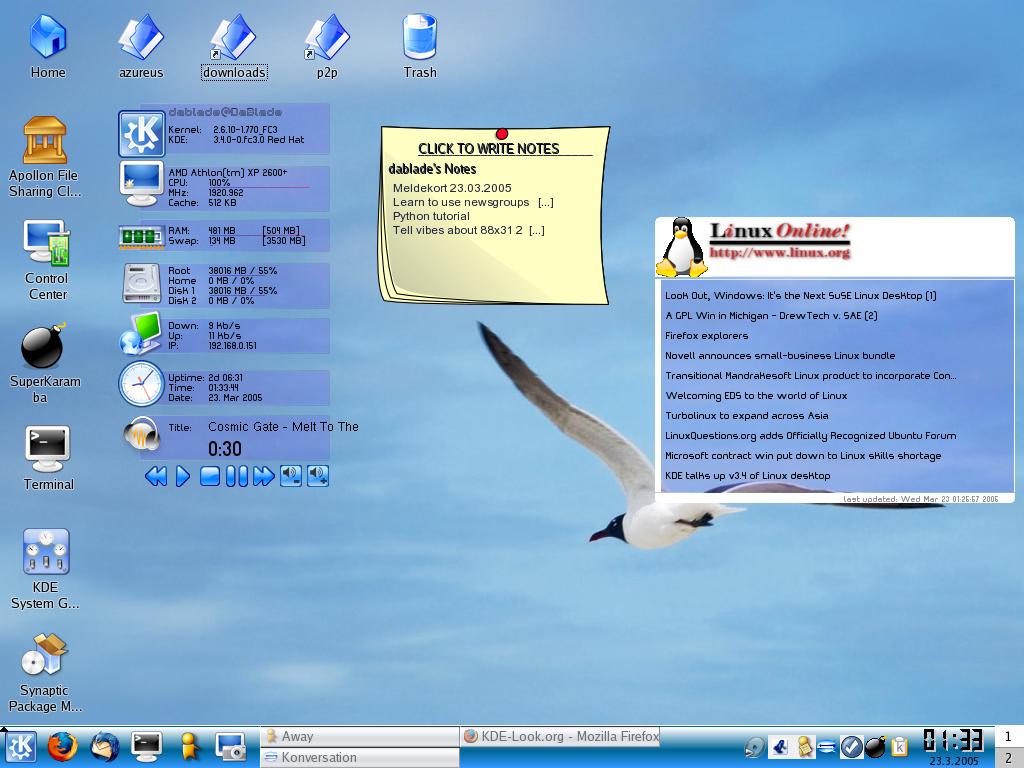Viewport: 1024px width, 768px height.
Task: Click the hard disk icon in widget
Action: [x=142, y=283]
